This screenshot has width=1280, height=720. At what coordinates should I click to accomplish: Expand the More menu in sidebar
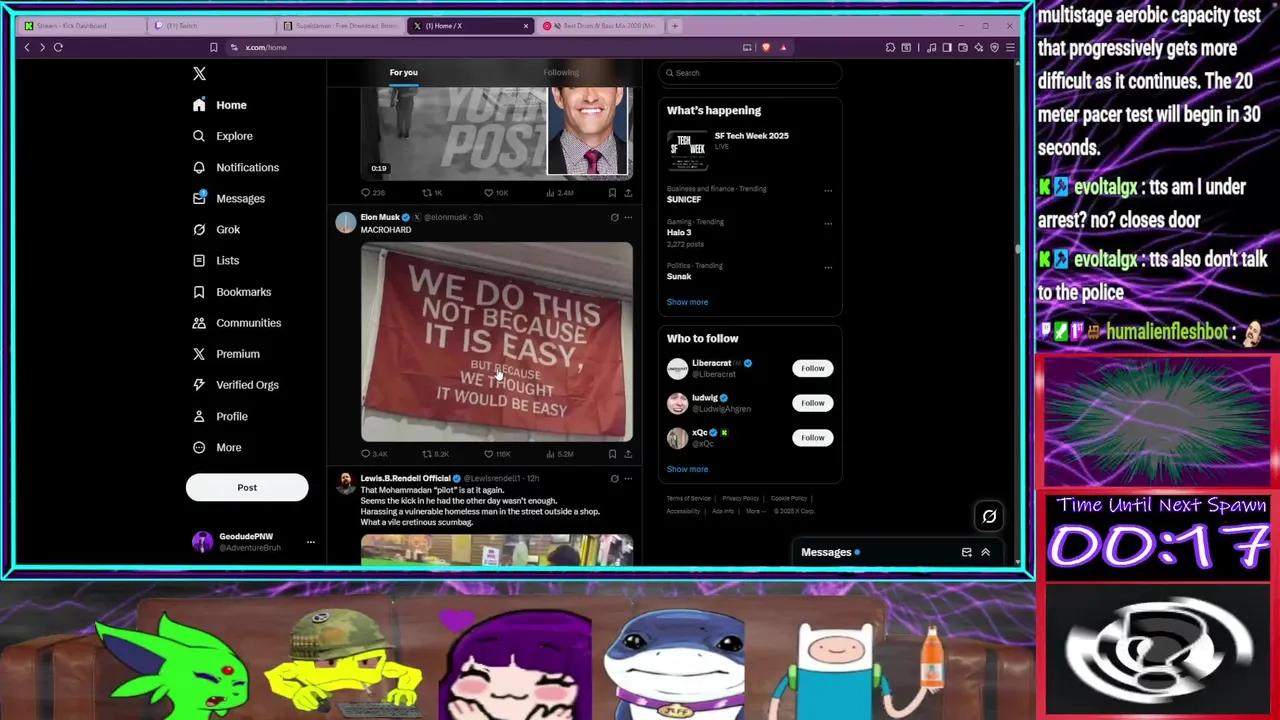point(217,447)
